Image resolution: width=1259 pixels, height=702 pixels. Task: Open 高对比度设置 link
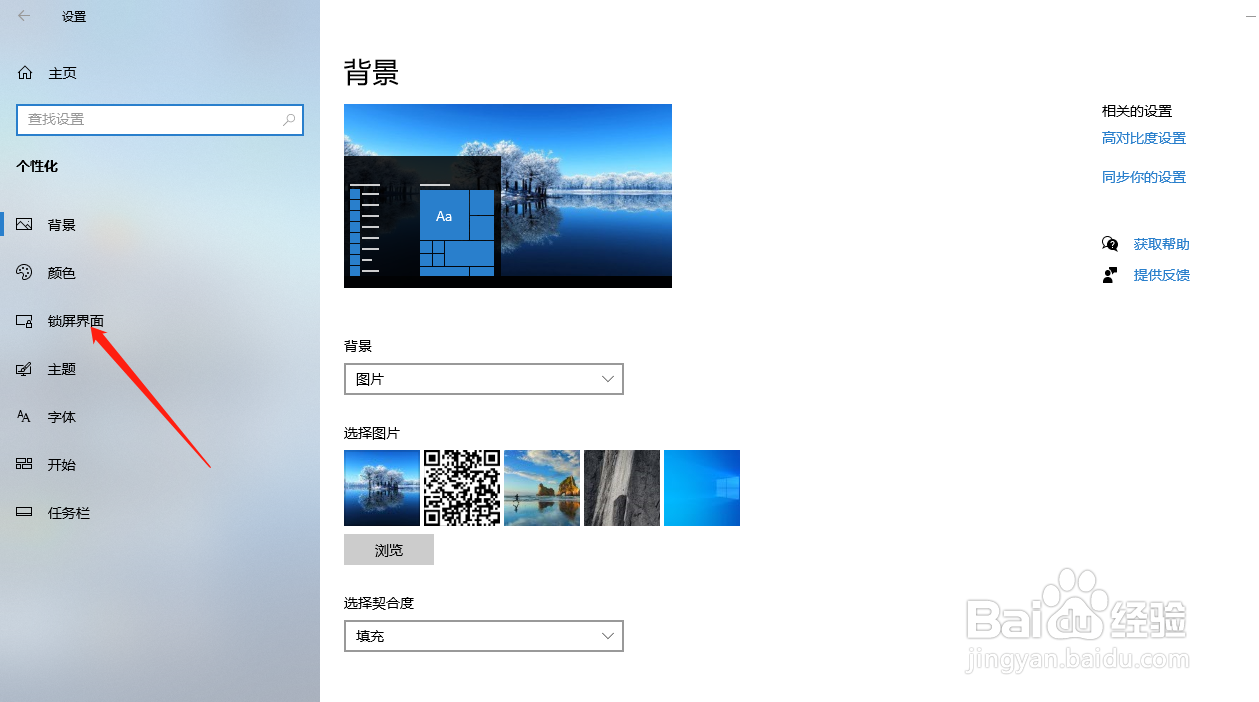[1144, 138]
